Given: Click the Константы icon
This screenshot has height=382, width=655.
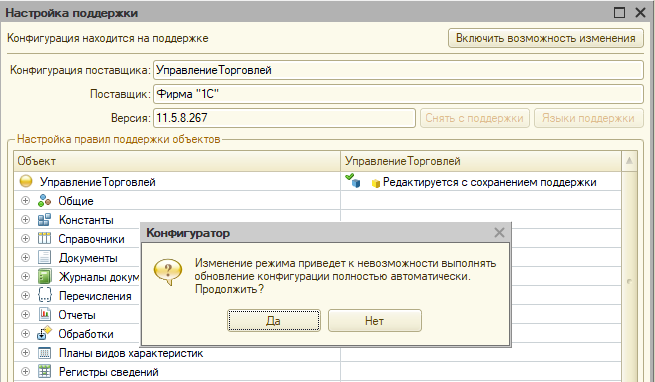Looking at the screenshot, I should coord(44,219).
